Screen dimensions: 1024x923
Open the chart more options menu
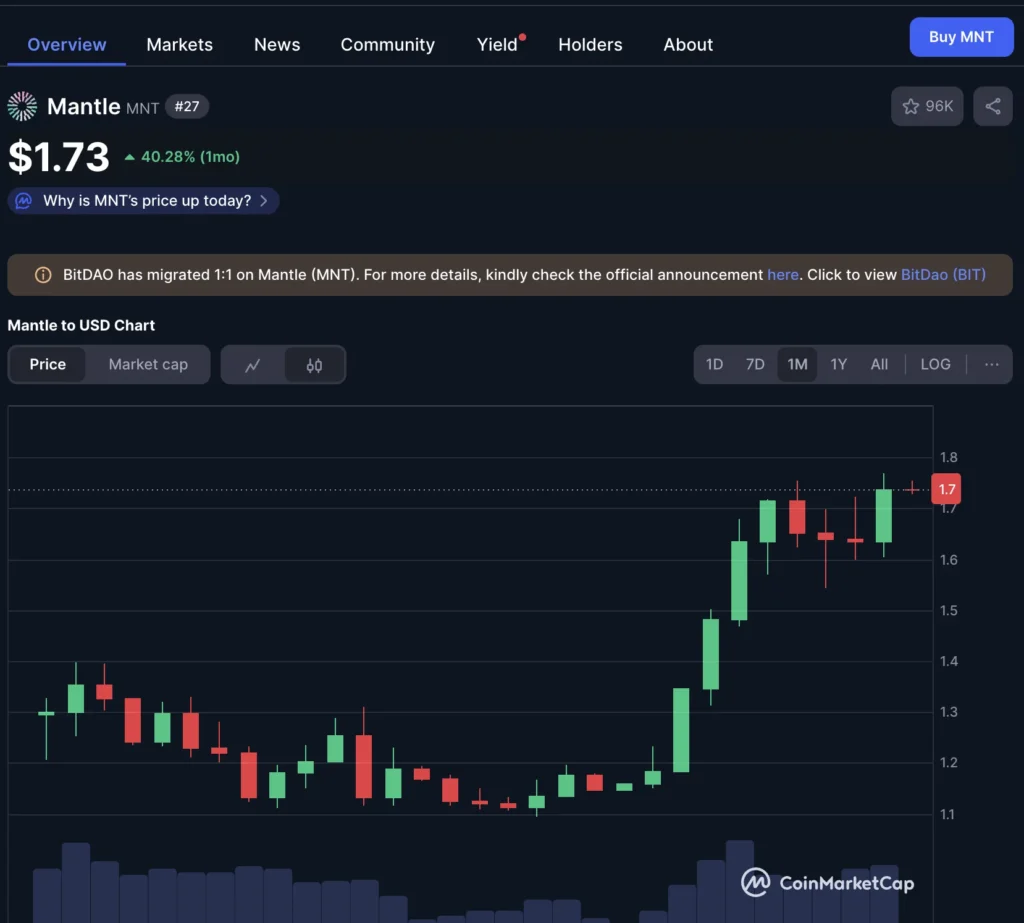(x=991, y=364)
